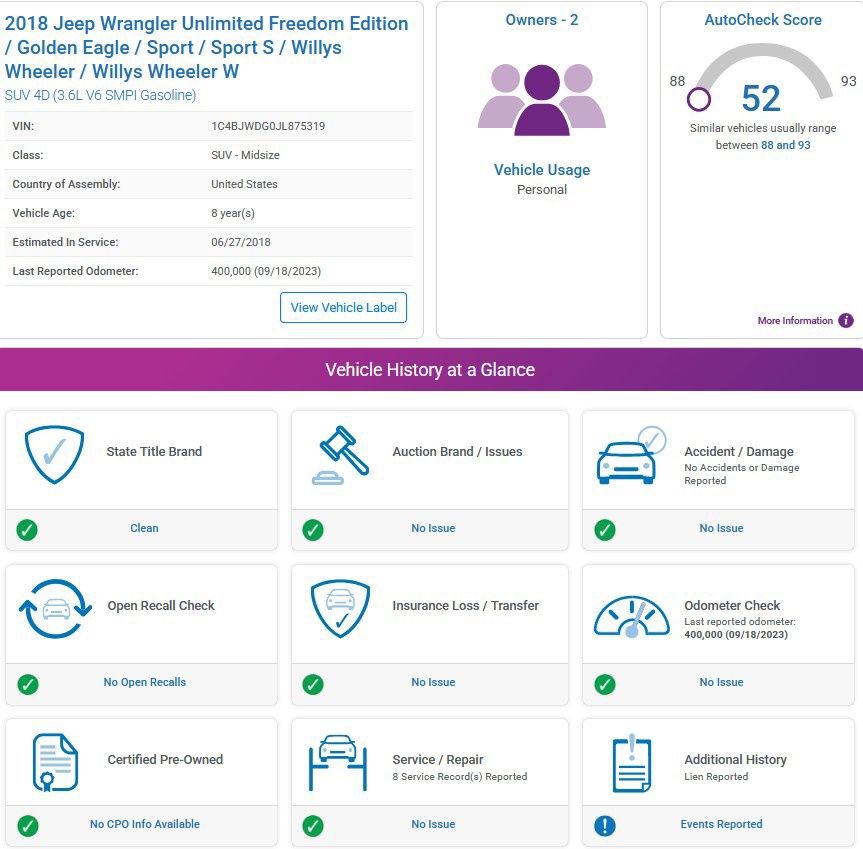Click the Class value SUV - Midsize
The width and height of the screenshot is (863, 849).
(245, 155)
